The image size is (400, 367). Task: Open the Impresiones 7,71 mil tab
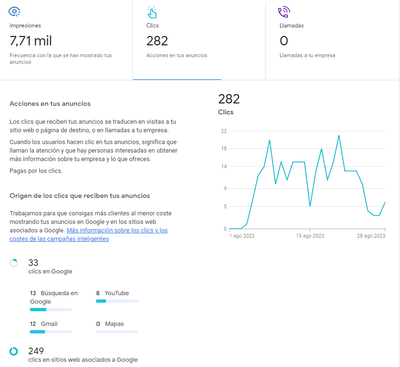66,40
